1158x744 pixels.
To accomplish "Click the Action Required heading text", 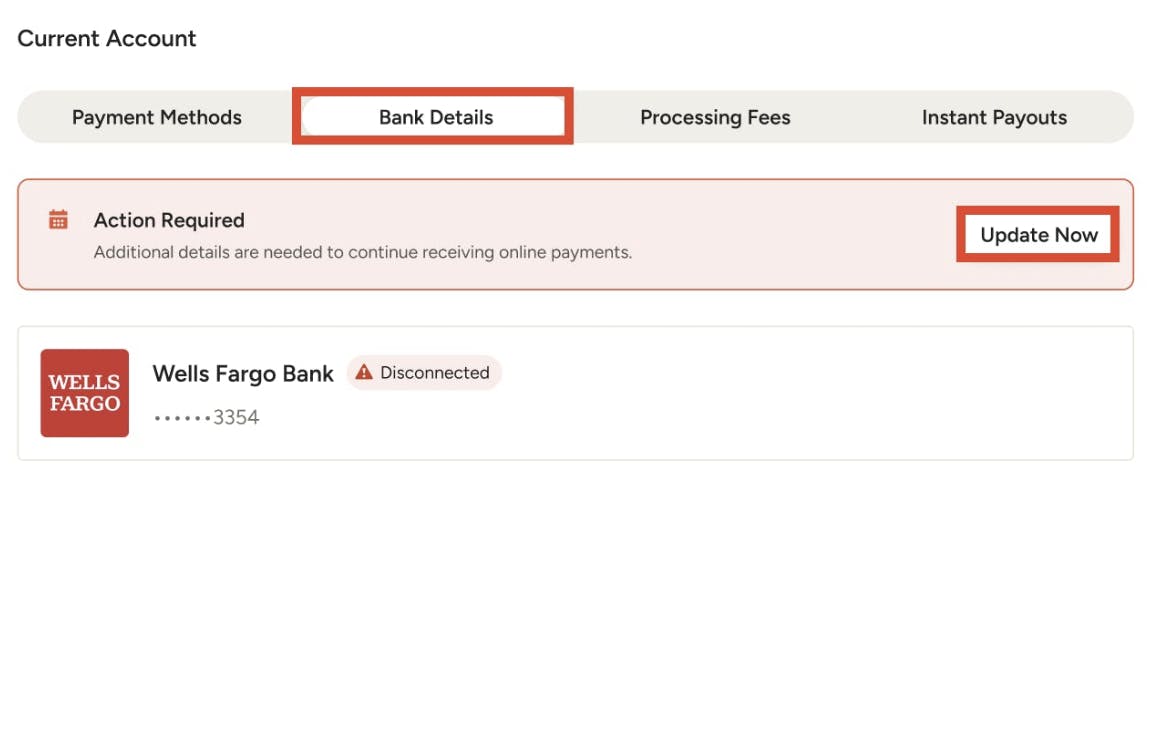I will coord(168,220).
